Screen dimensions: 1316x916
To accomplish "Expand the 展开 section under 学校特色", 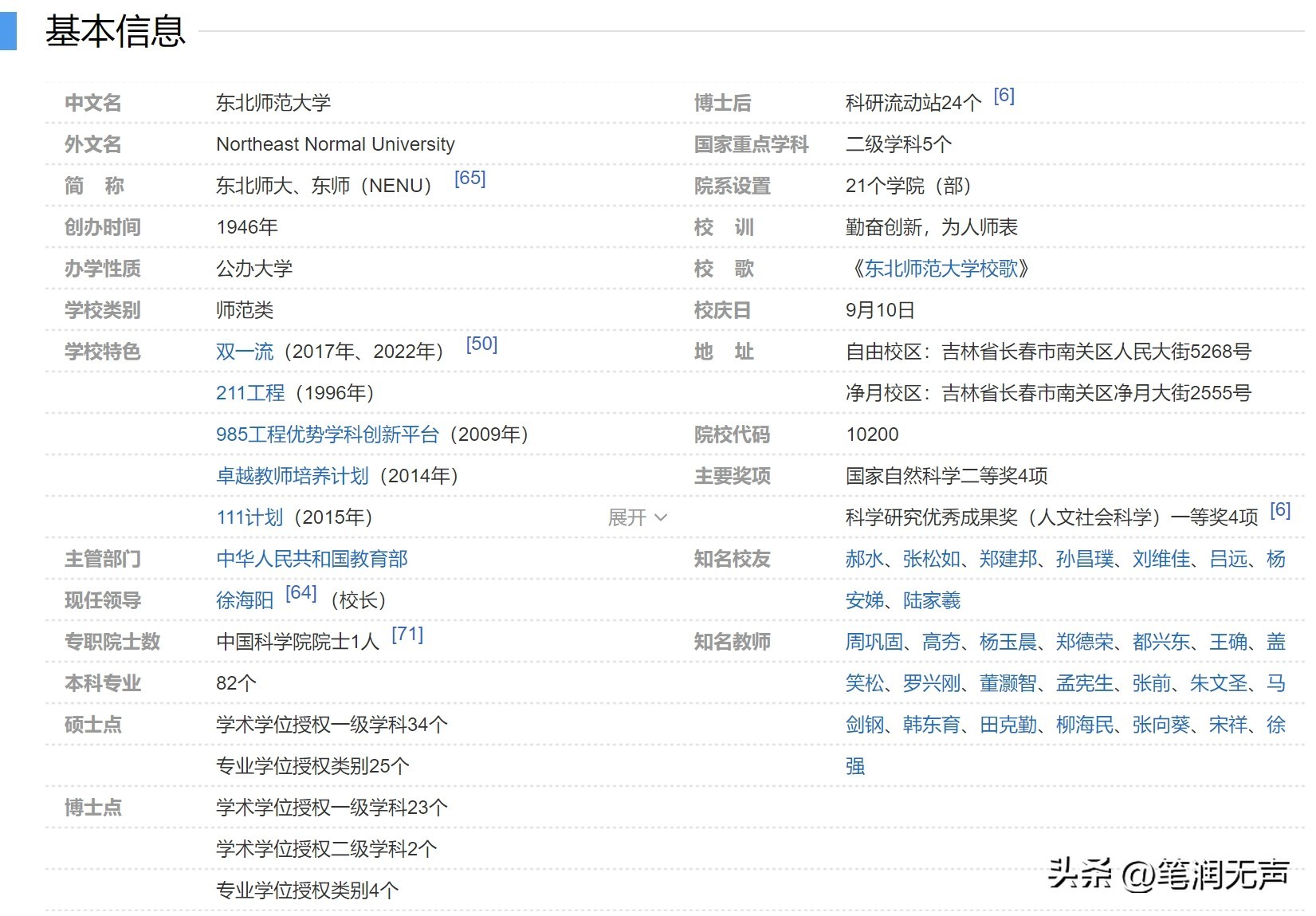I will 637,517.
